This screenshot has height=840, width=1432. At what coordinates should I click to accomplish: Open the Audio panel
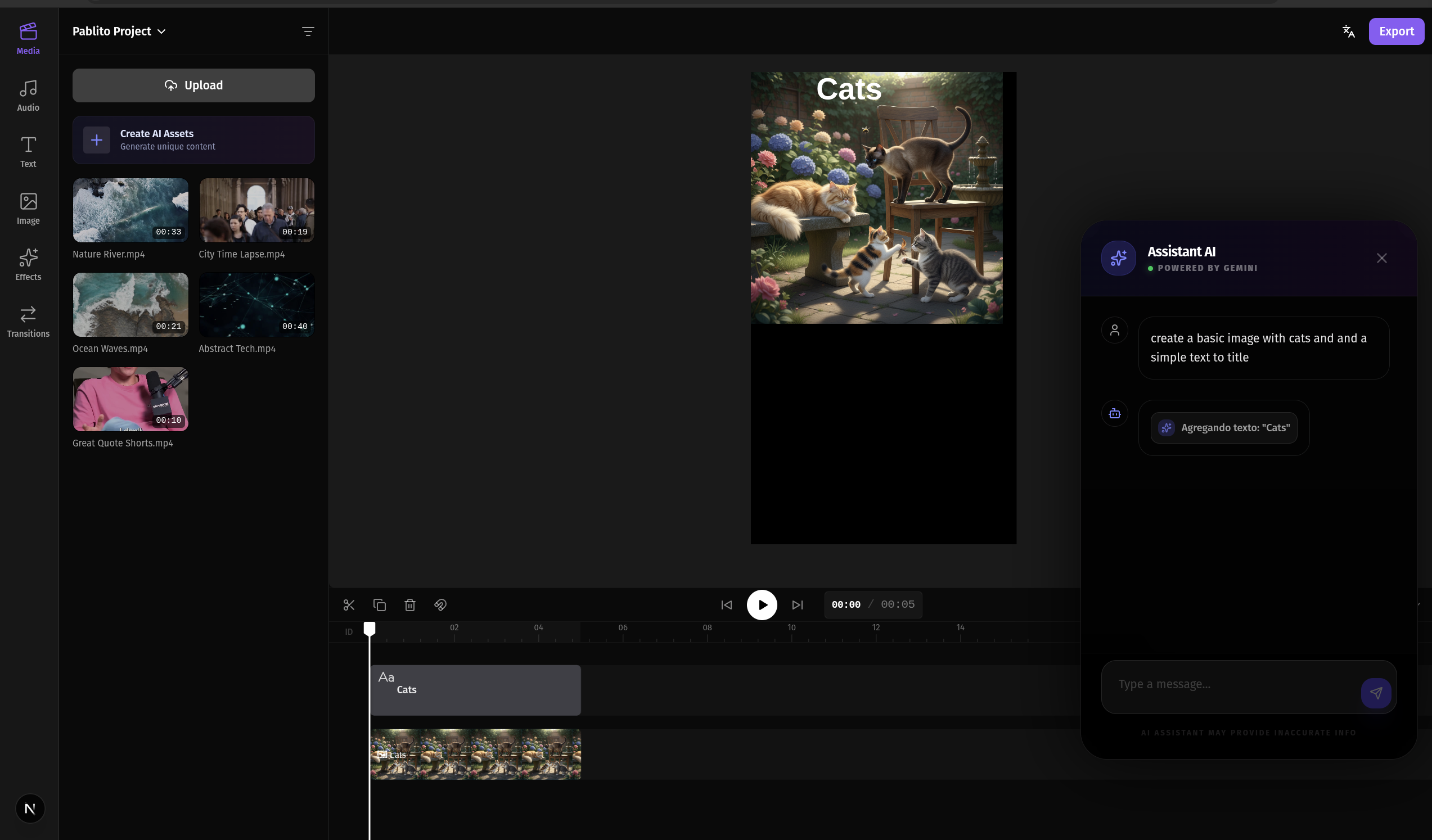tap(28, 94)
